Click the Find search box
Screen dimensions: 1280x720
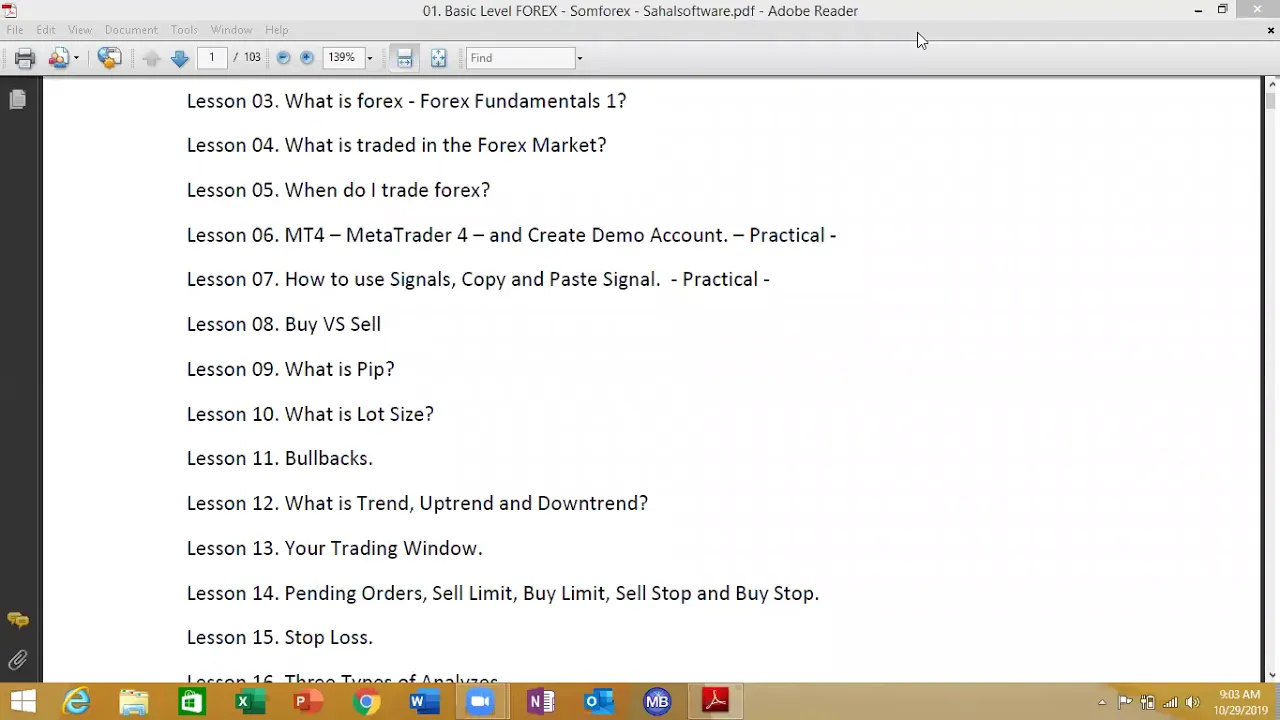[x=520, y=58]
